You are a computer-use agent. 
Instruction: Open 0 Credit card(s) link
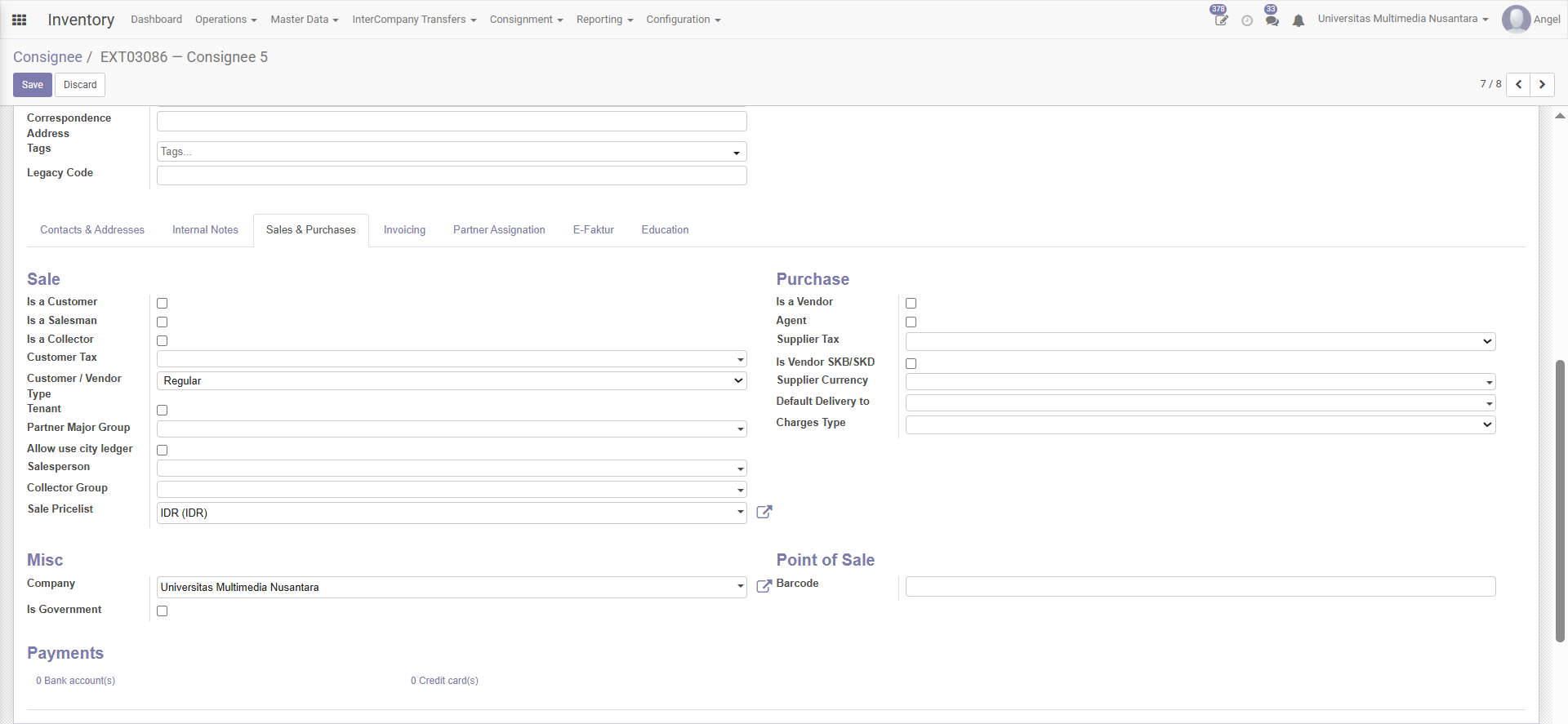444,681
